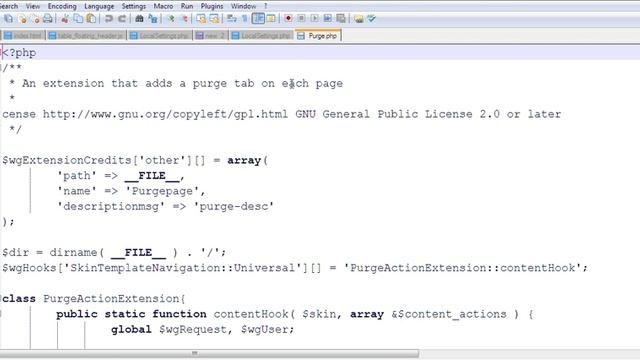The height and width of the screenshot is (360, 640).
Task: Open the View menu
Action: click(33, 7)
